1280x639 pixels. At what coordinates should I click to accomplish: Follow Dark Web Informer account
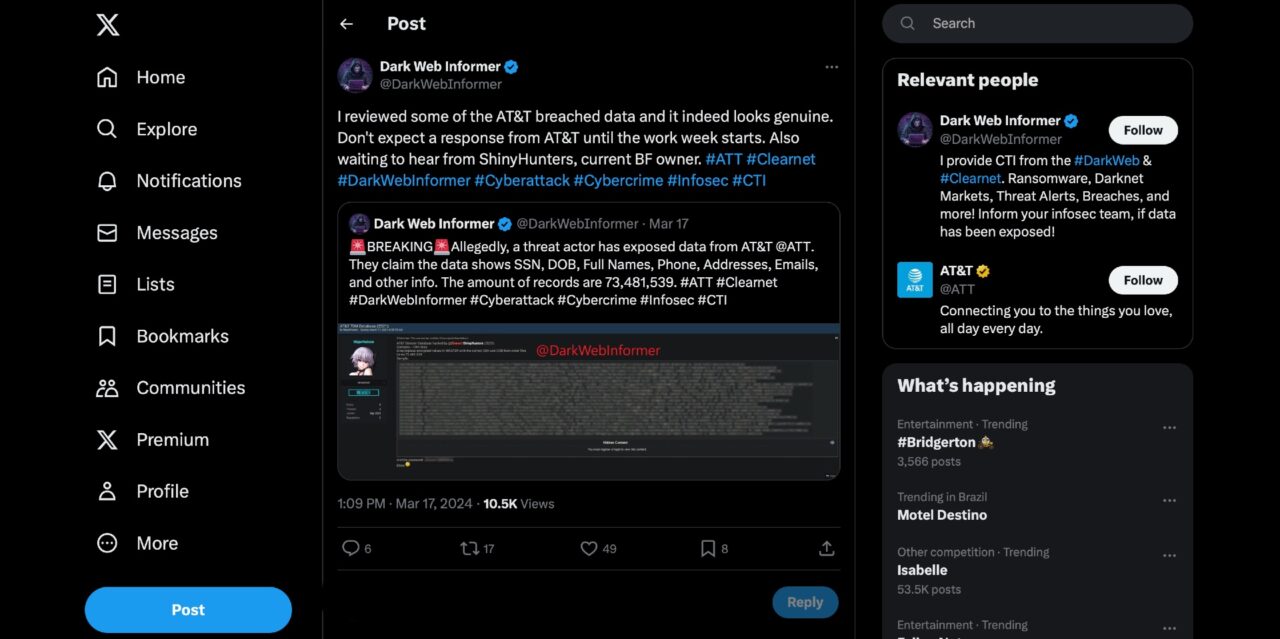[x=1142, y=130]
